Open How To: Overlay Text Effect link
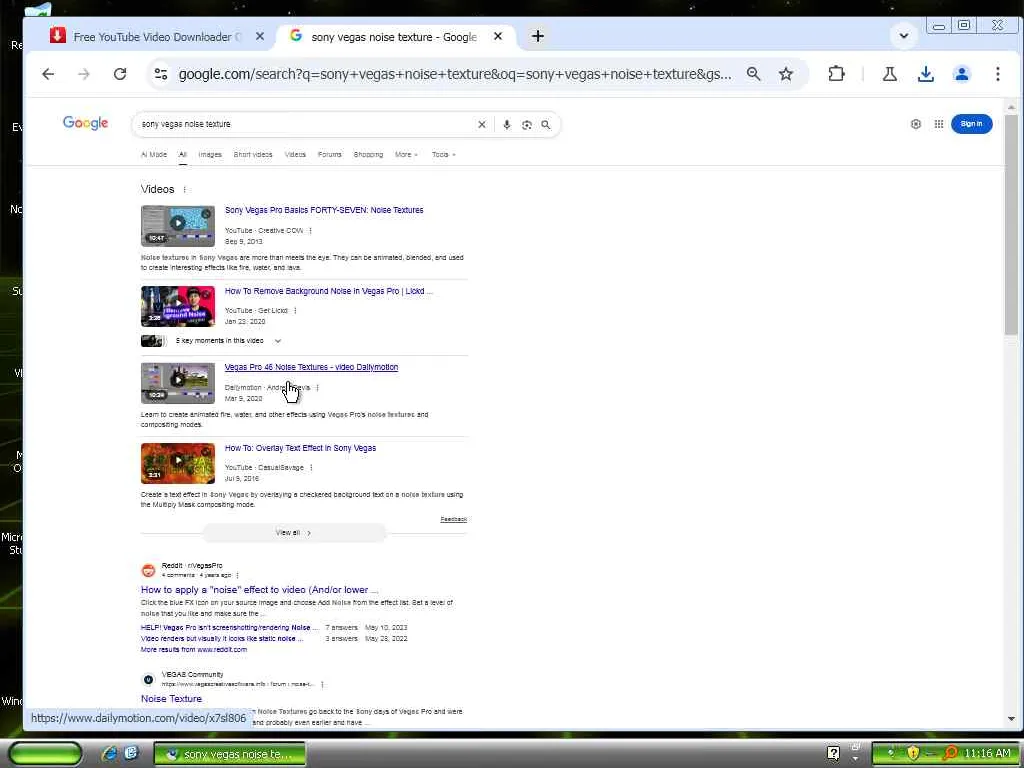 coord(300,448)
